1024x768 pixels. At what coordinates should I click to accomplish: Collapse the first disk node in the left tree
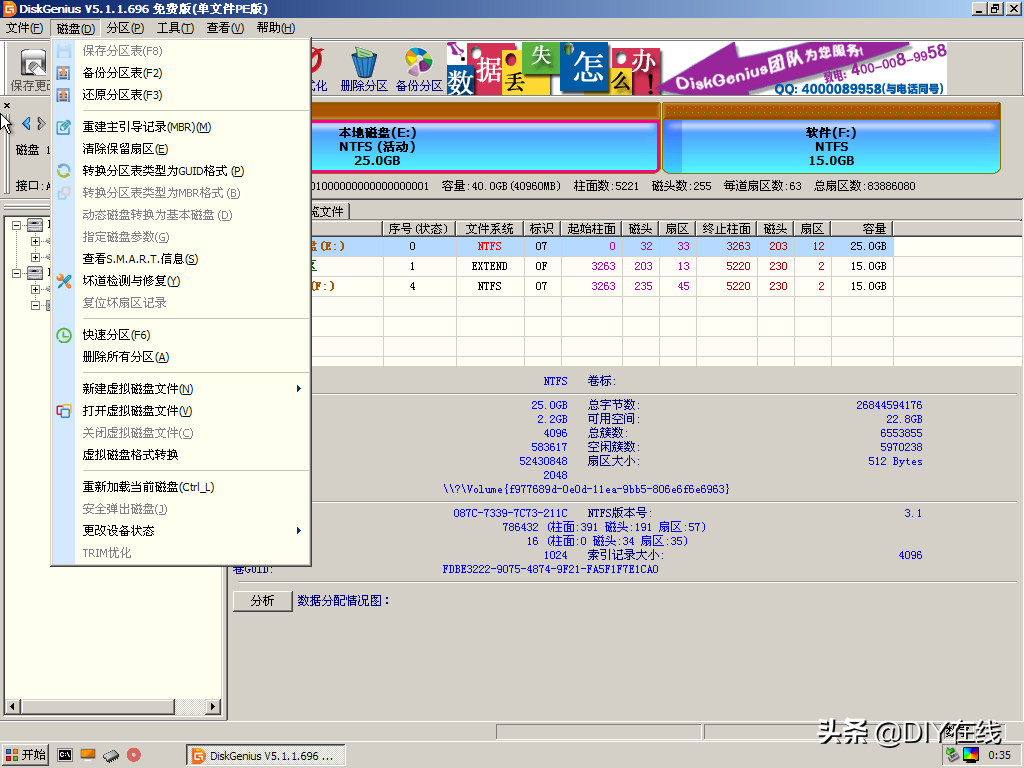tap(16, 224)
